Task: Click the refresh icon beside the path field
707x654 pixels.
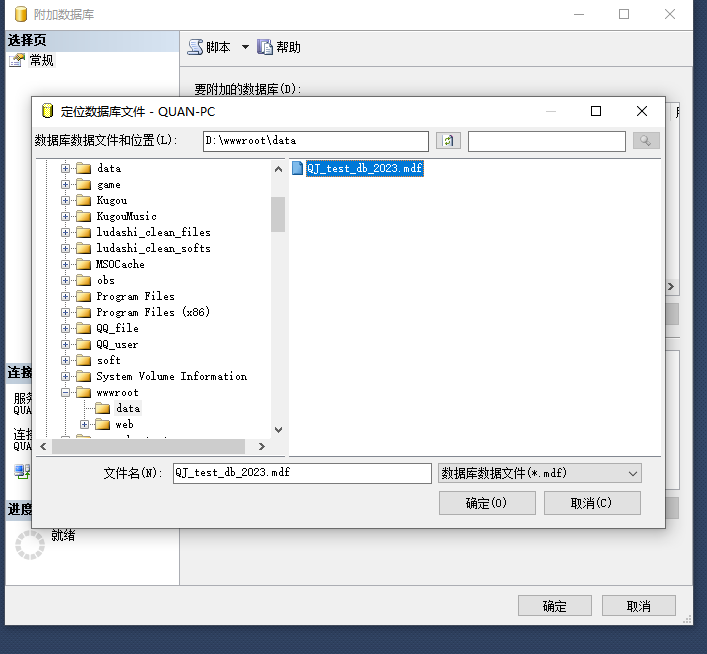Action: point(448,141)
